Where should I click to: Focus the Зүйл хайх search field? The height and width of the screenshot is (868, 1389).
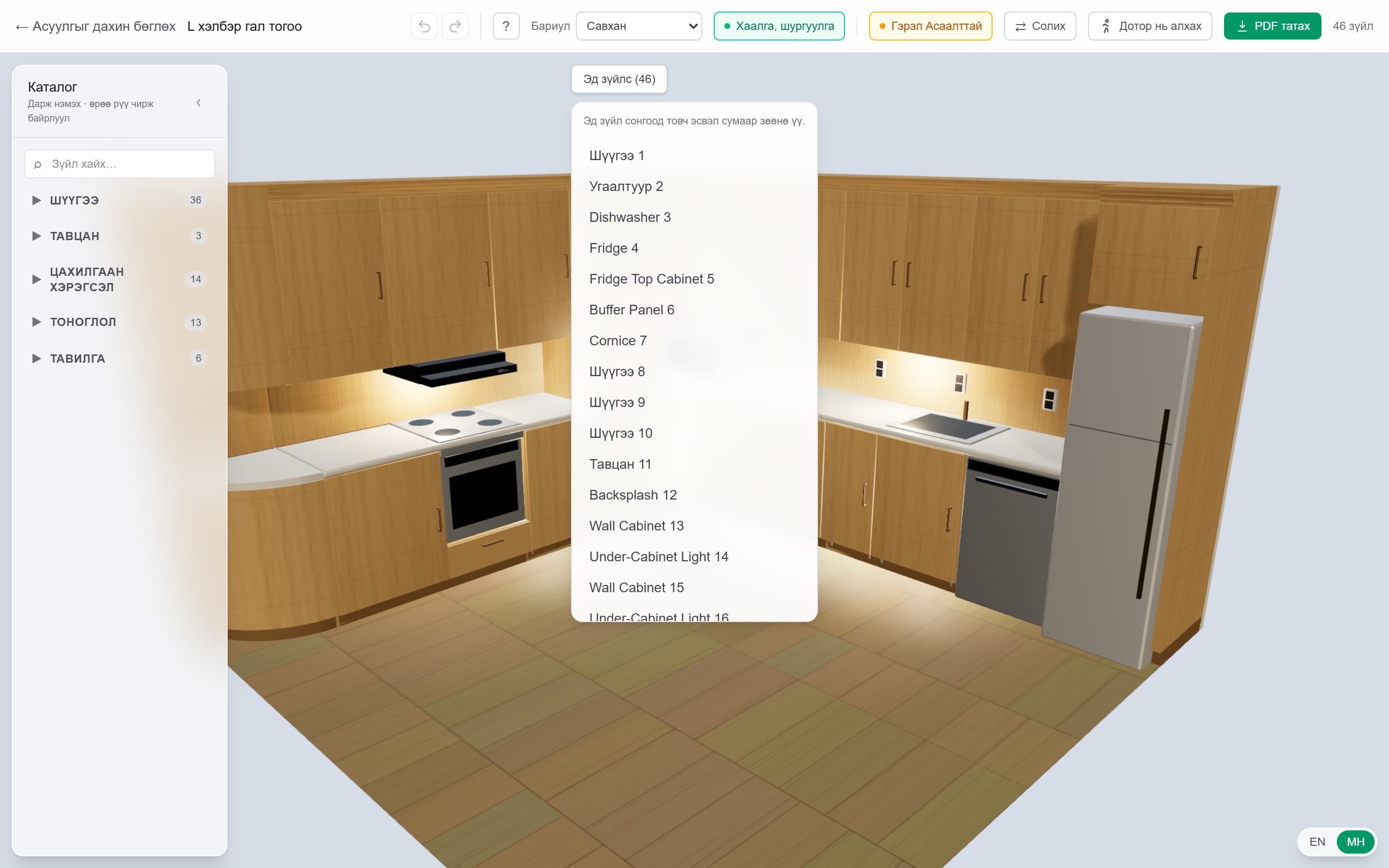pos(120,164)
